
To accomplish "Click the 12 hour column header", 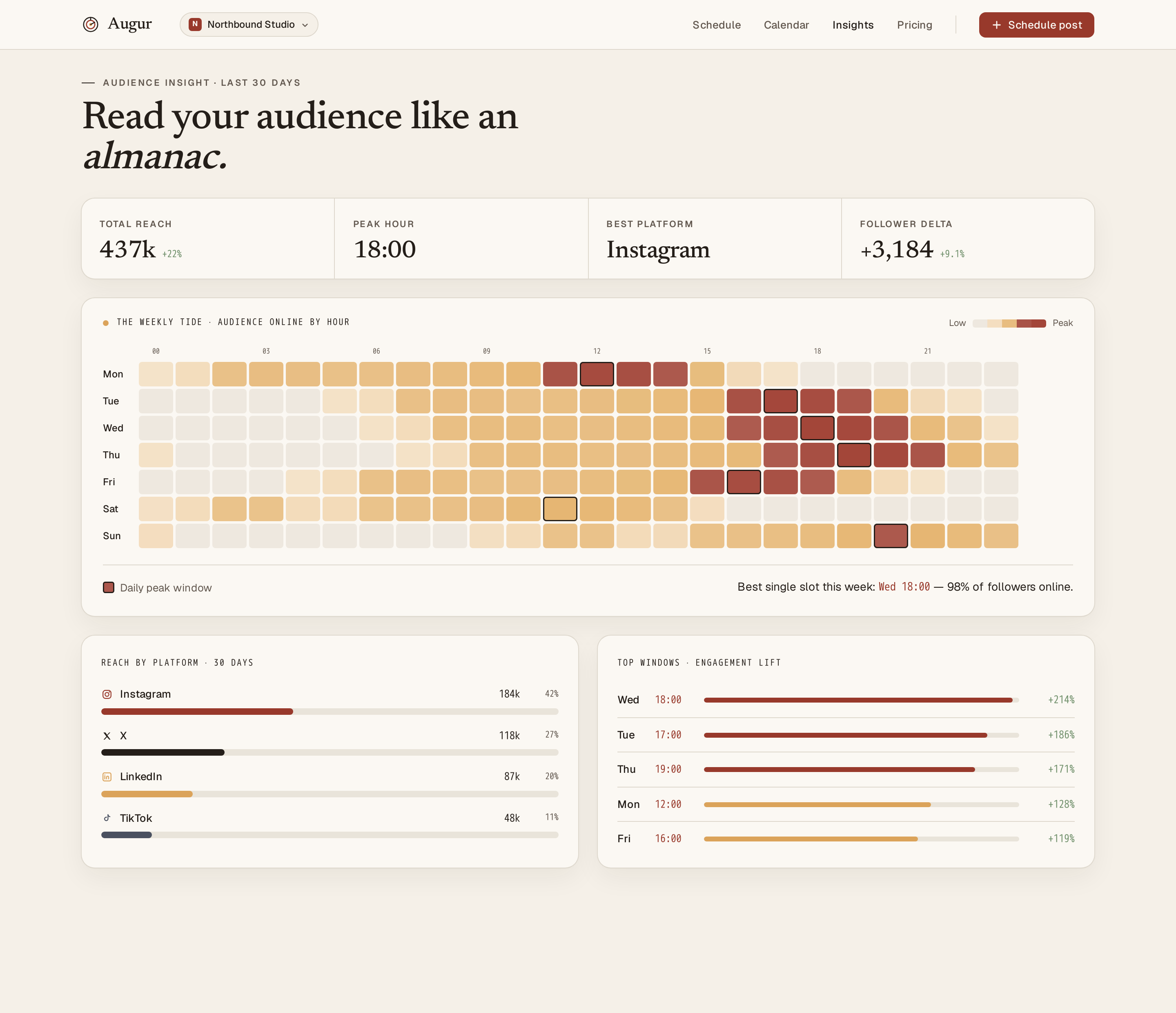I will (597, 351).
